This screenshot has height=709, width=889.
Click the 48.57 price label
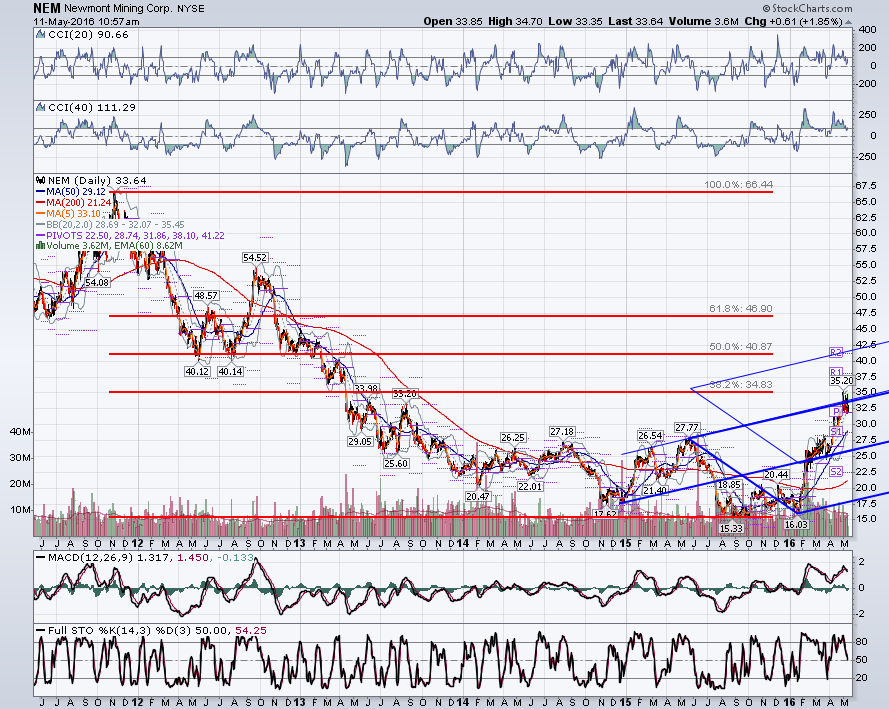206,296
